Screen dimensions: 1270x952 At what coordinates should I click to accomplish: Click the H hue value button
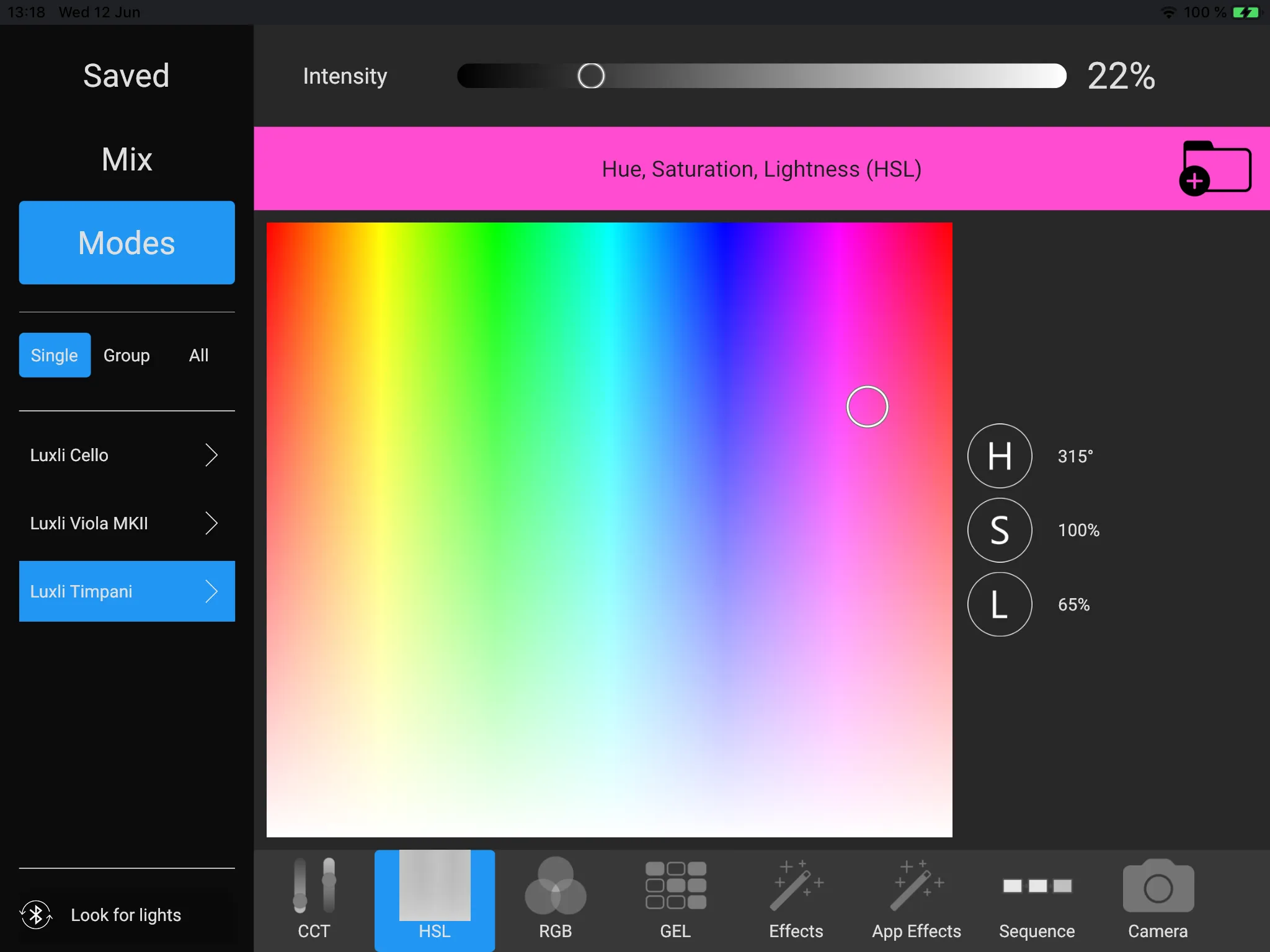[x=999, y=455]
